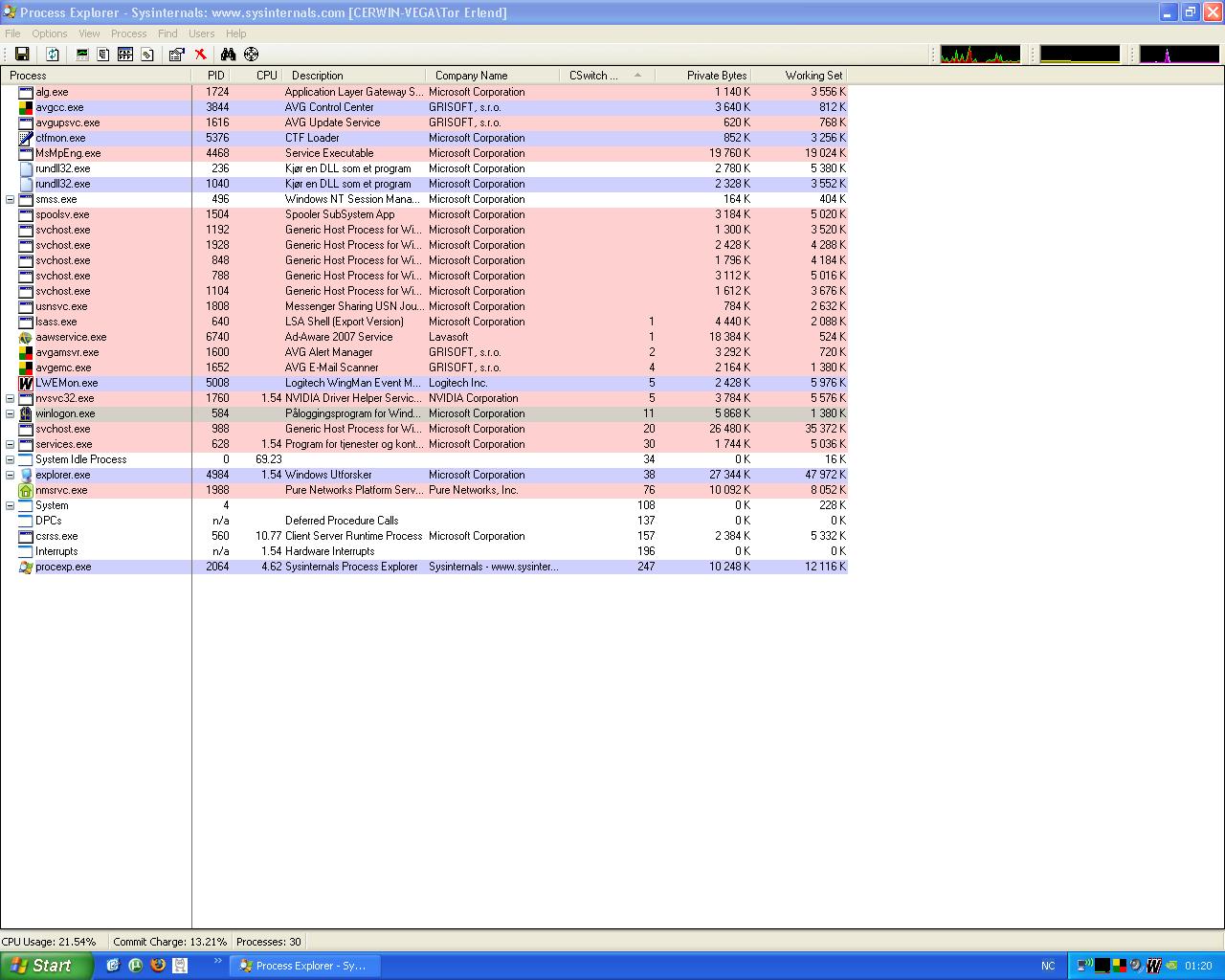The height and width of the screenshot is (980, 1225).
Task: Sort by the PID column header
Action: tap(211, 76)
